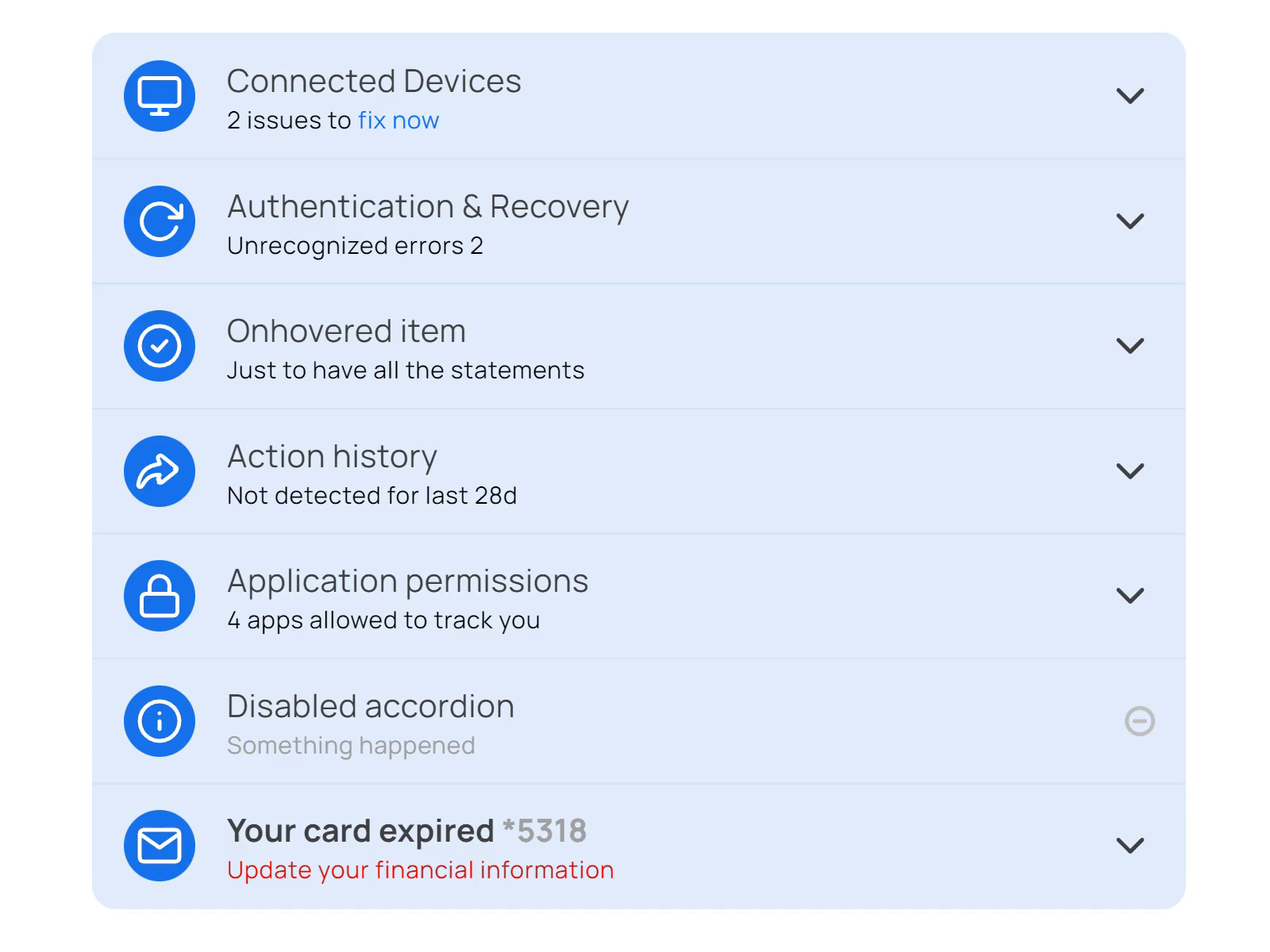1270x952 pixels.
Task: Click the Disabled accordion info icon
Action: click(x=160, y=721)
